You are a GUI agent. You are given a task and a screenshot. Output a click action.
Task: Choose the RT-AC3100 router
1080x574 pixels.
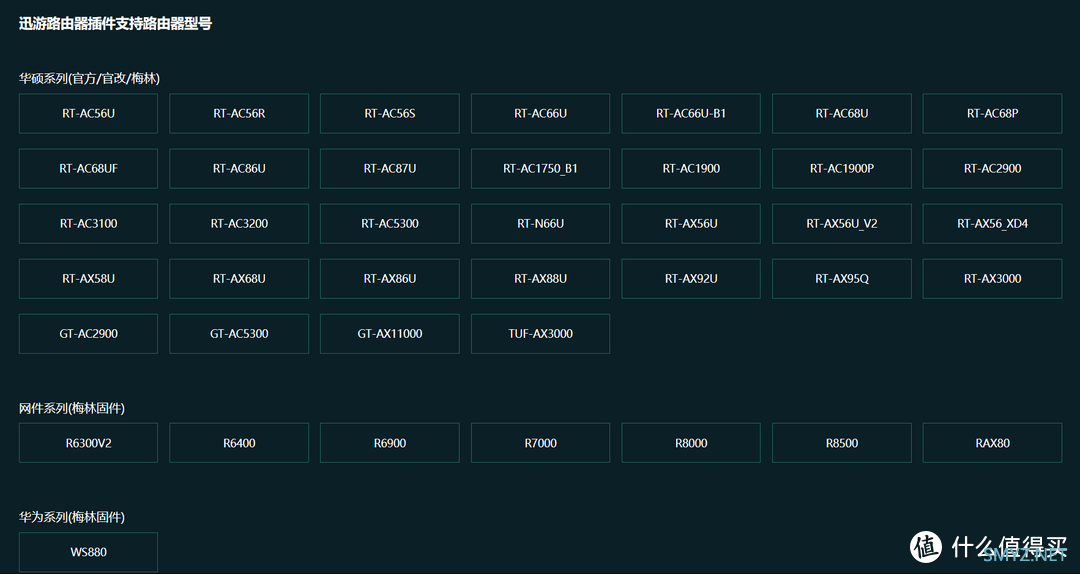click(x=88, y=224)
